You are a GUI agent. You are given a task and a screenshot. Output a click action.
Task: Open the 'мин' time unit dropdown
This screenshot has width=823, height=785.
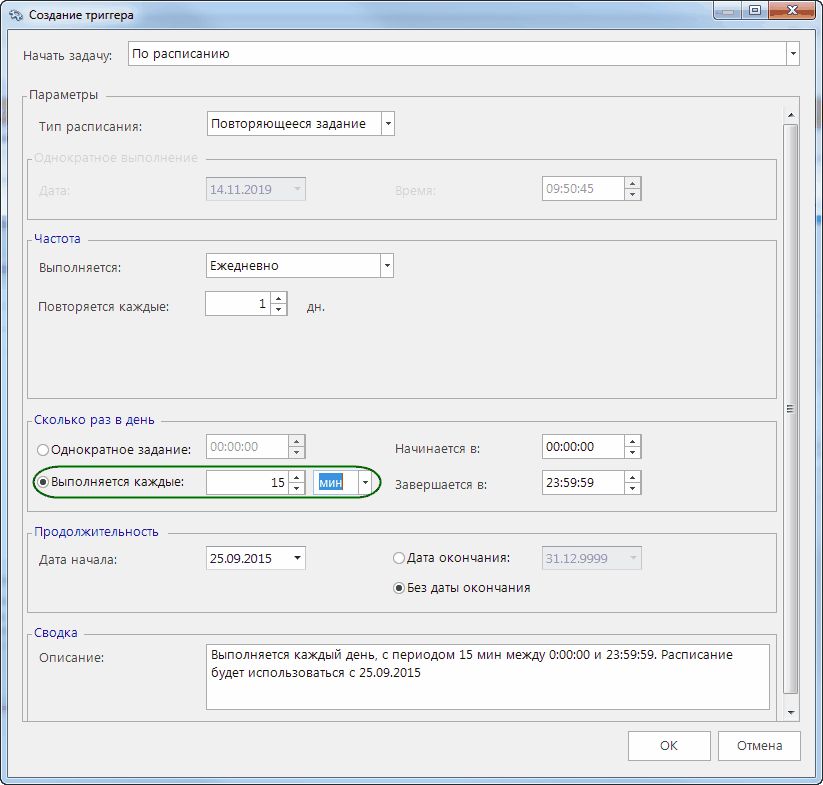[x=365, y=483]
